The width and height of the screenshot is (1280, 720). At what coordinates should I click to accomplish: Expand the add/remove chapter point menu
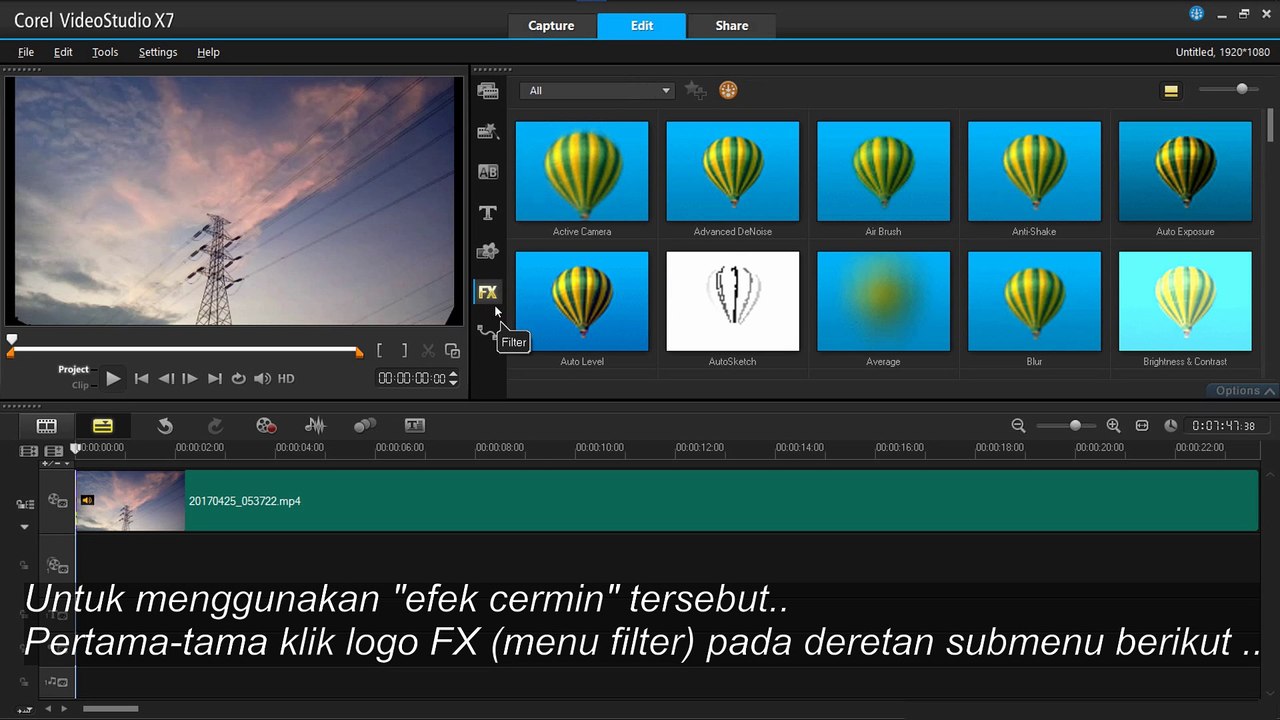pyautogui.click(x=56, y=463)
